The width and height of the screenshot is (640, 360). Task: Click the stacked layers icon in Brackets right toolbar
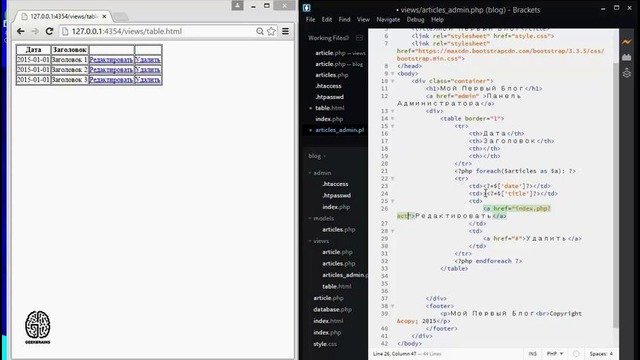(627, 73)
